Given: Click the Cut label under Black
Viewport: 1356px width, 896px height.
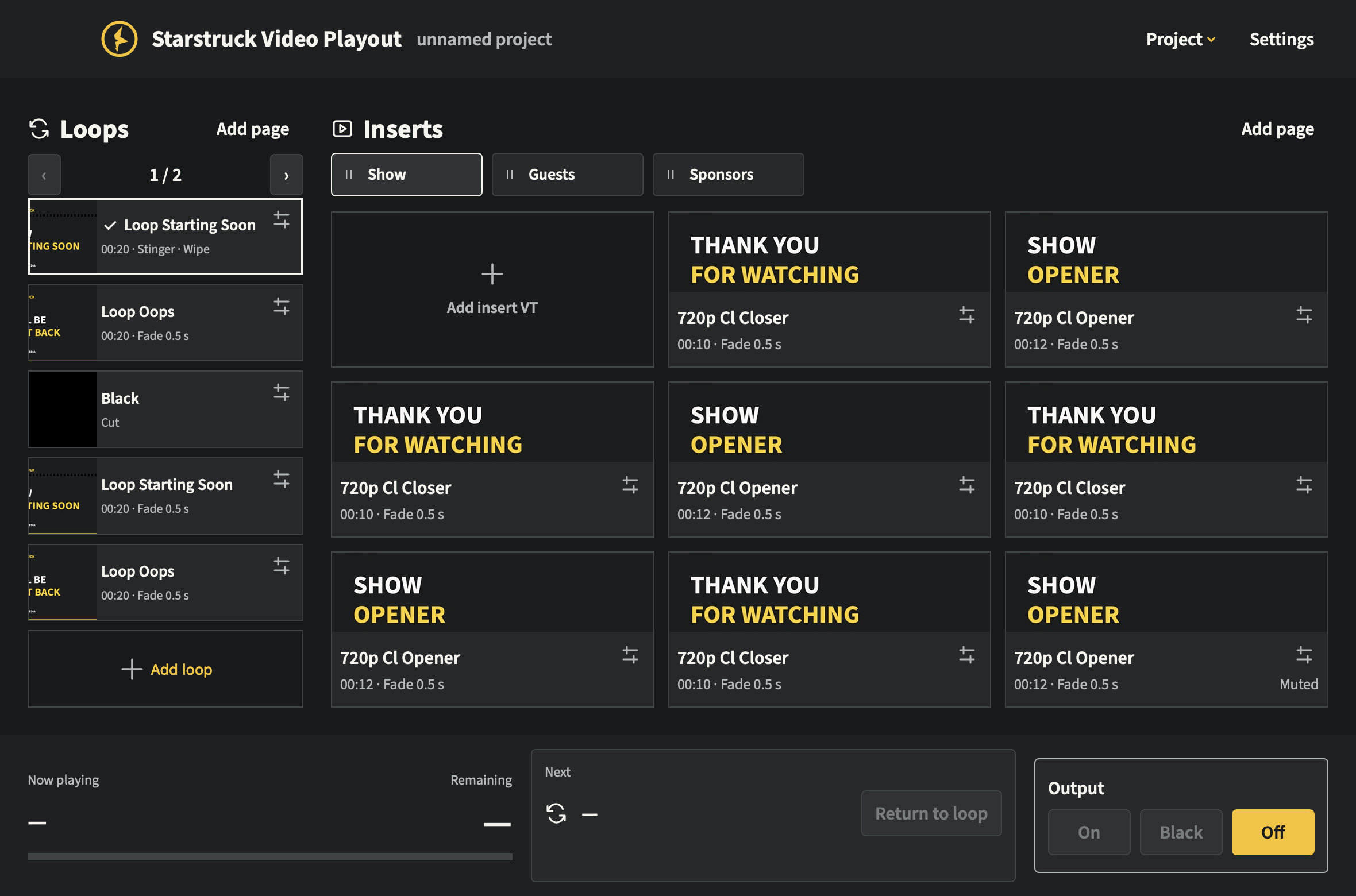Looking at the screenshot, I should click(110, 423).
